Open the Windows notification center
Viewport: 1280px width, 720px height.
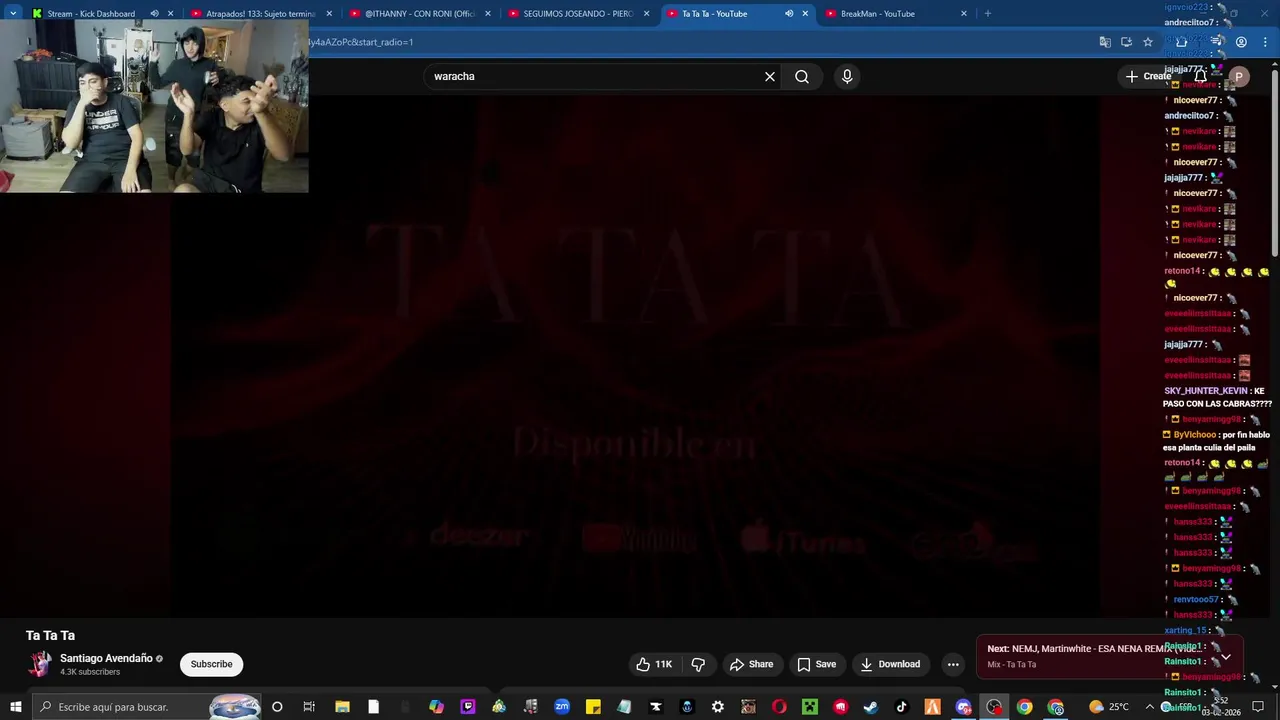pyautogui.click(x=1258, y=707)
